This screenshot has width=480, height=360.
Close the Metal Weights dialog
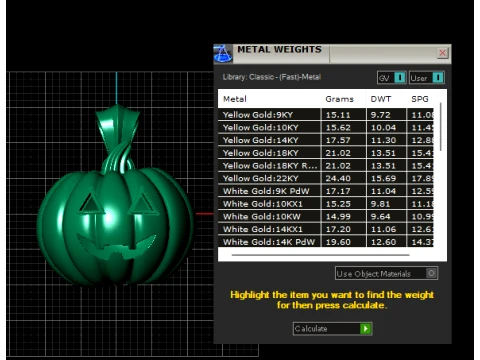pyautogui.click(x=442, y=53)
